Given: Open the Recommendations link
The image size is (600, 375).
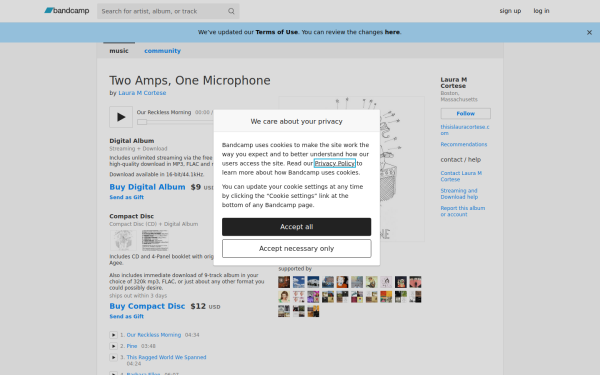Looking at the screenshot, I should pos(464,144).
